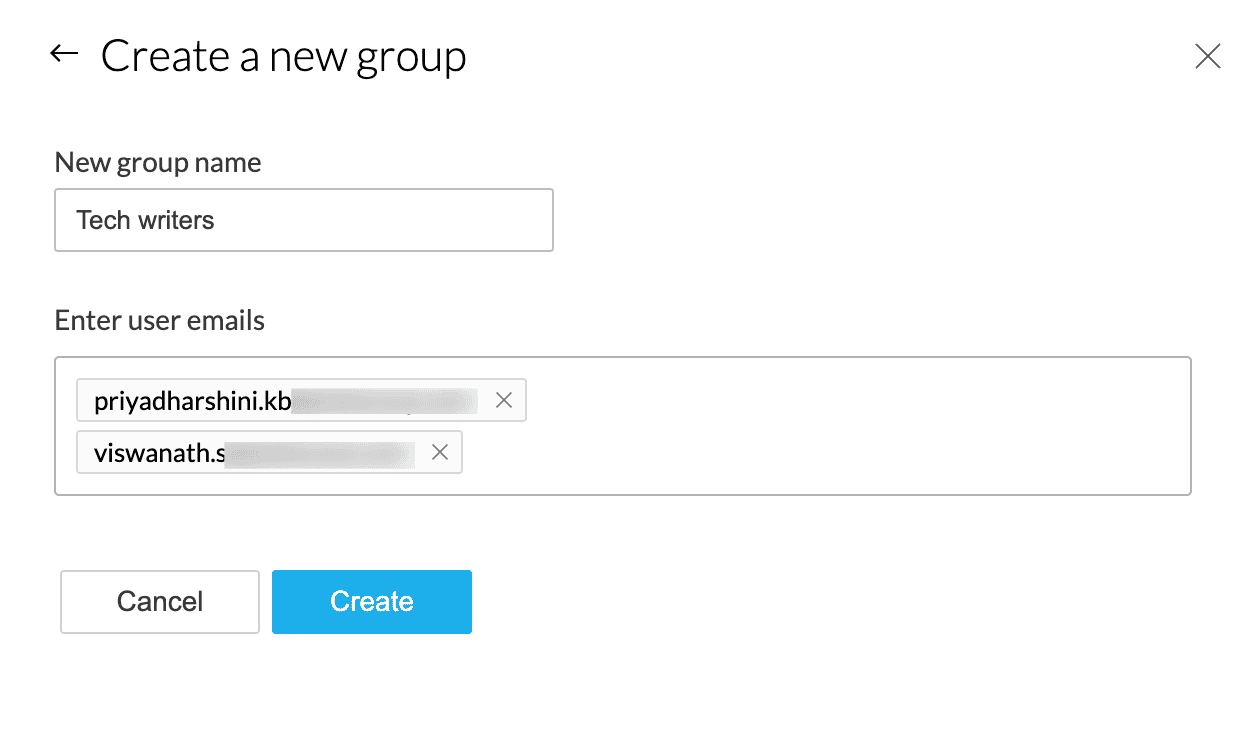The height and width of the screenshot is (740, 1250).
Task: Click the 'Create a new group' heading
Action: (283, 56)
